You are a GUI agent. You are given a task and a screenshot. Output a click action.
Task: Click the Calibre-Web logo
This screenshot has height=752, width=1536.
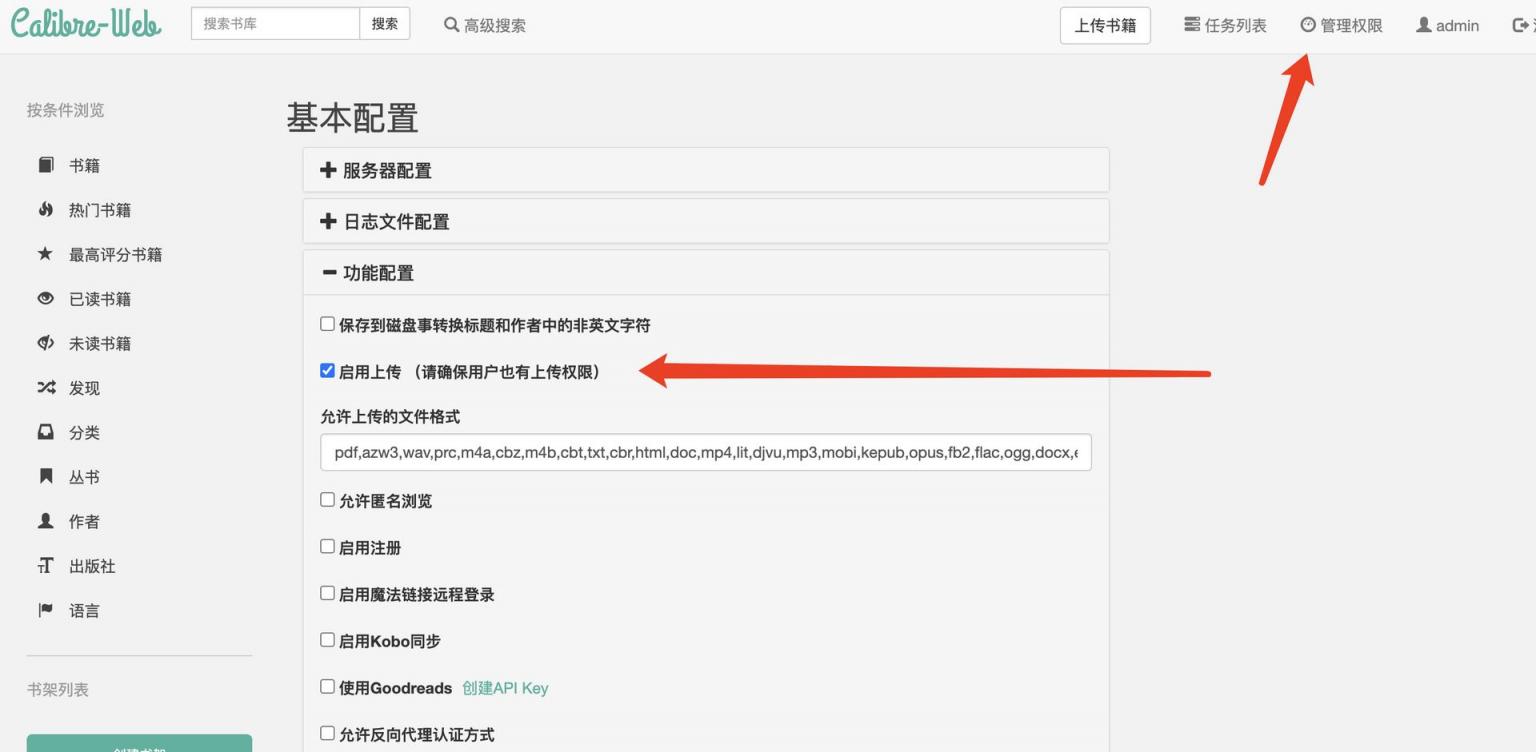pyautogui.click(x=86, y=24)
